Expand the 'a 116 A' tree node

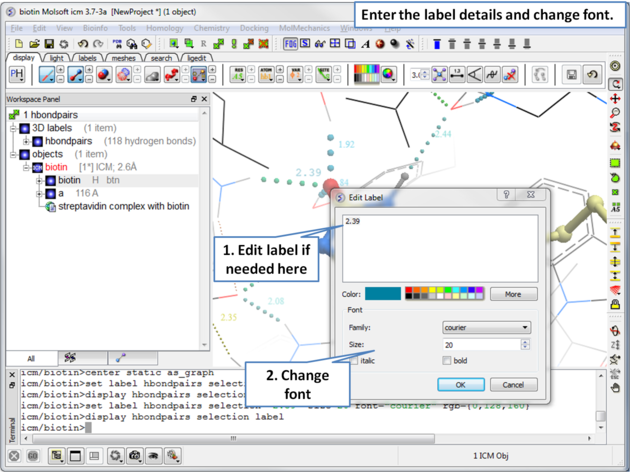pos(39,193)
